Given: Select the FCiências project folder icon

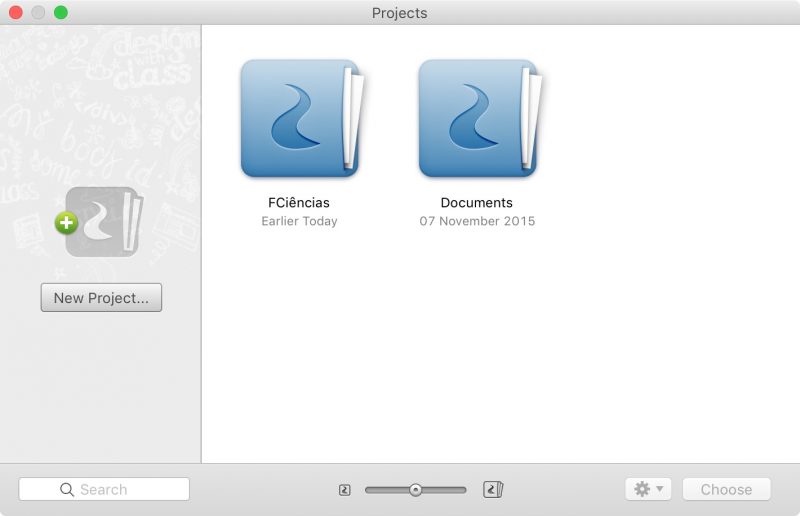Looking at the screenshot, I should point(302,118).
